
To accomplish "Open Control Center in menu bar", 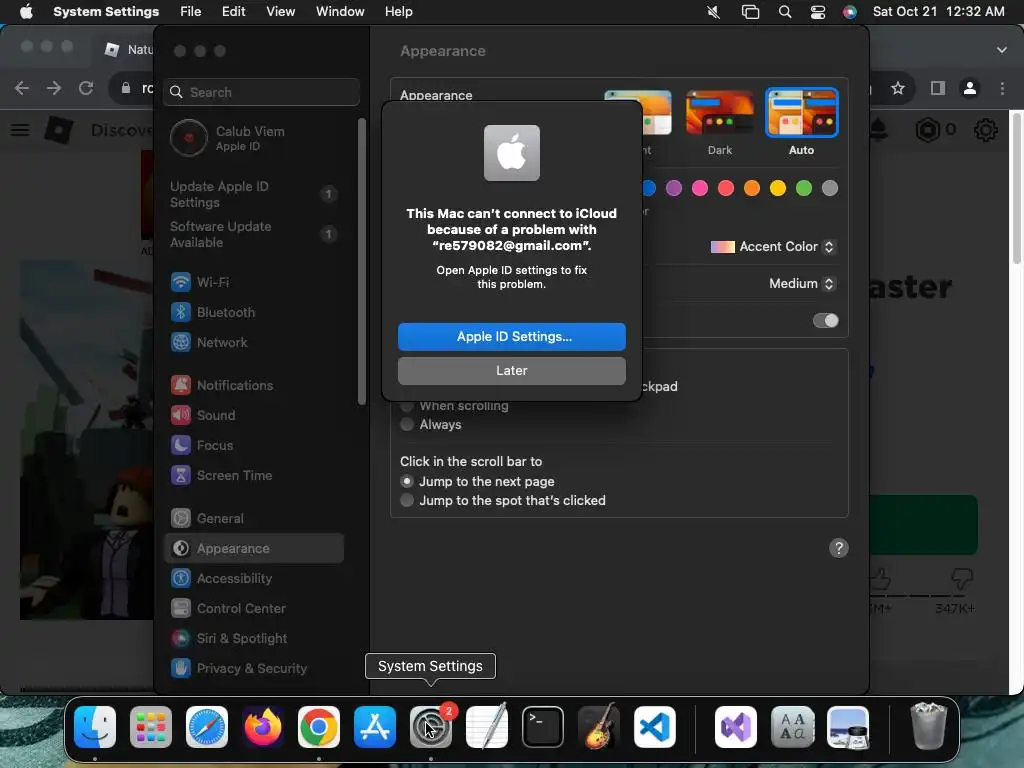I will [818, 12].
